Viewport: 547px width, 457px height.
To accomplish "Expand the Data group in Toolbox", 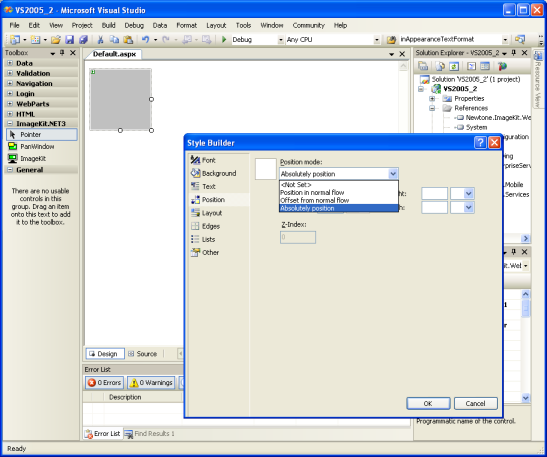I will pos(10,63).
